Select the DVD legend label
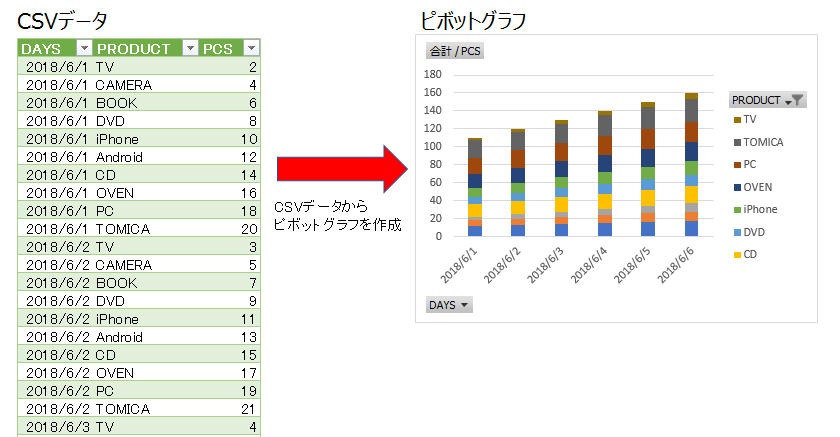Viewport: 840px width, 437px height. point(754,232)
